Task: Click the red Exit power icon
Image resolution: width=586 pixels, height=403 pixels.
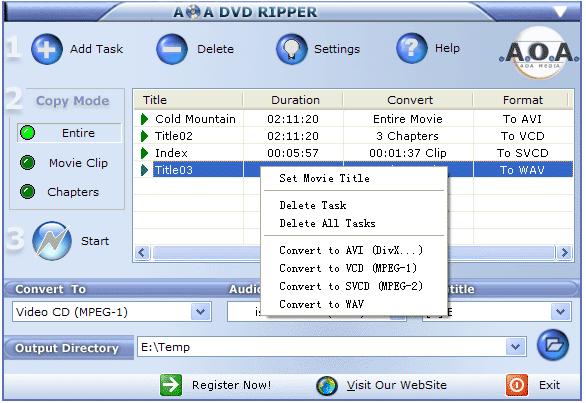Action: pyautogui.click(x=516, y=385)
